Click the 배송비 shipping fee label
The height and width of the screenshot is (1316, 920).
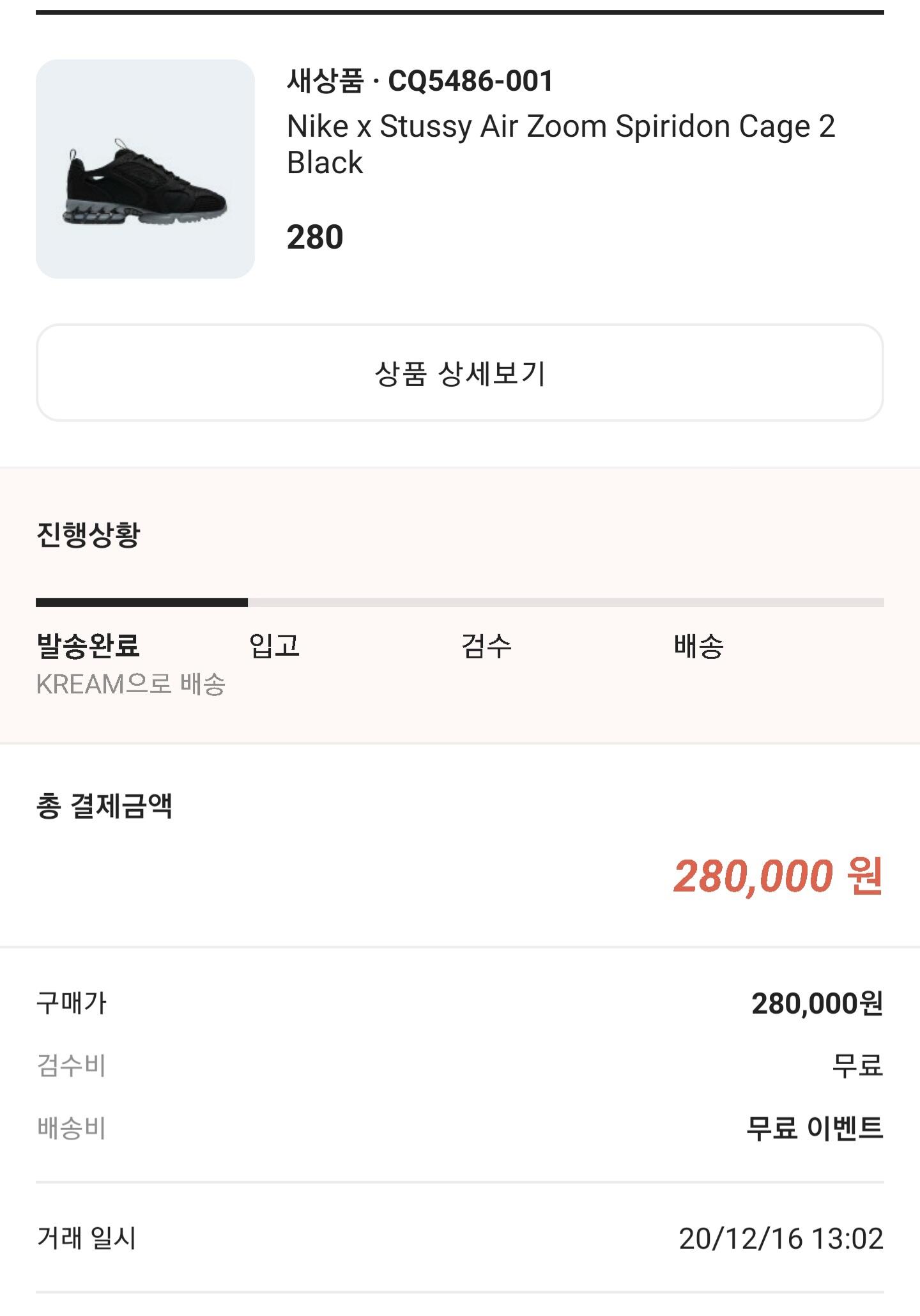(72, 1128)
